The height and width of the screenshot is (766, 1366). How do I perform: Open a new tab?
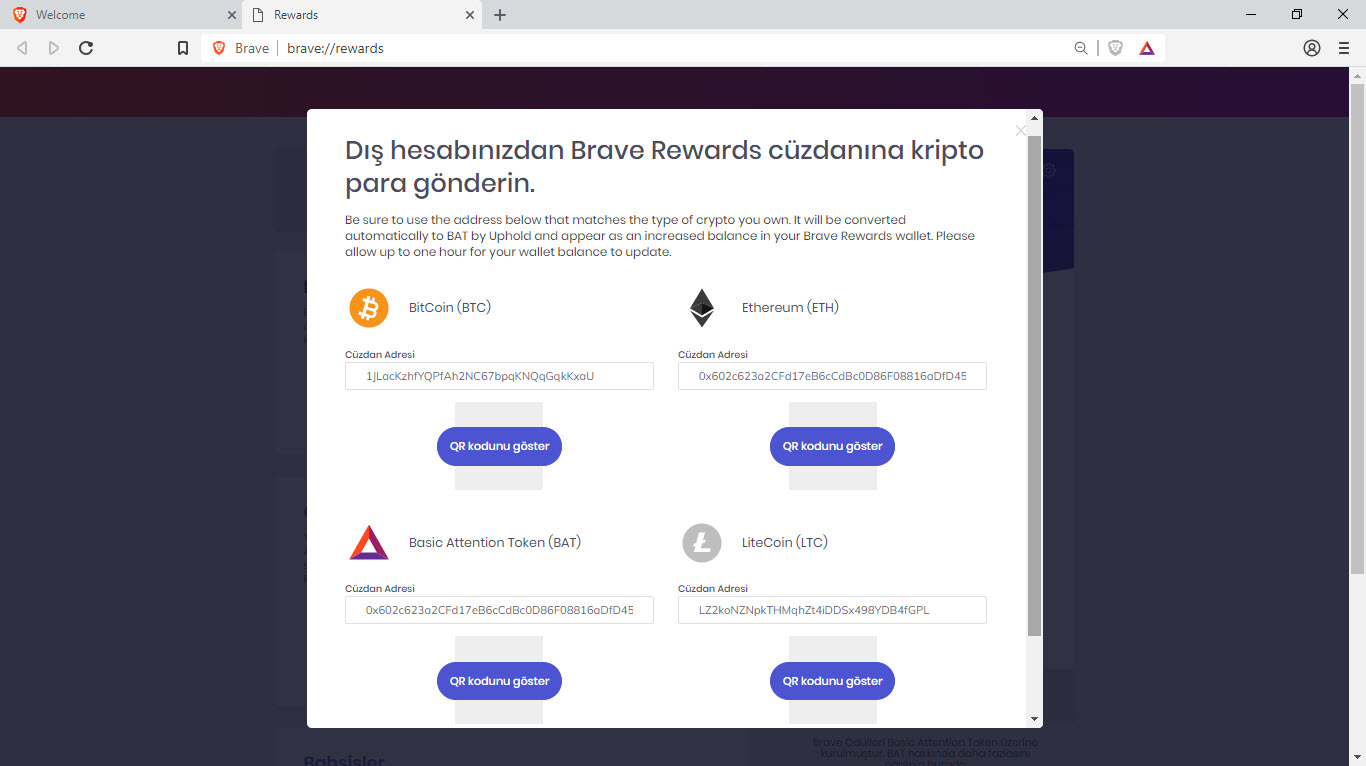pos(500,15)
